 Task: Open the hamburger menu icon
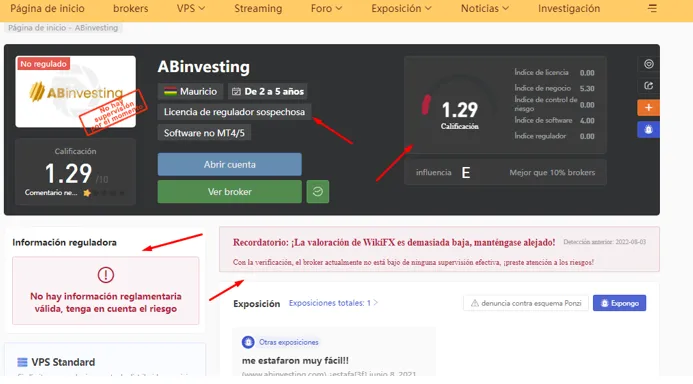pos(652,8)
